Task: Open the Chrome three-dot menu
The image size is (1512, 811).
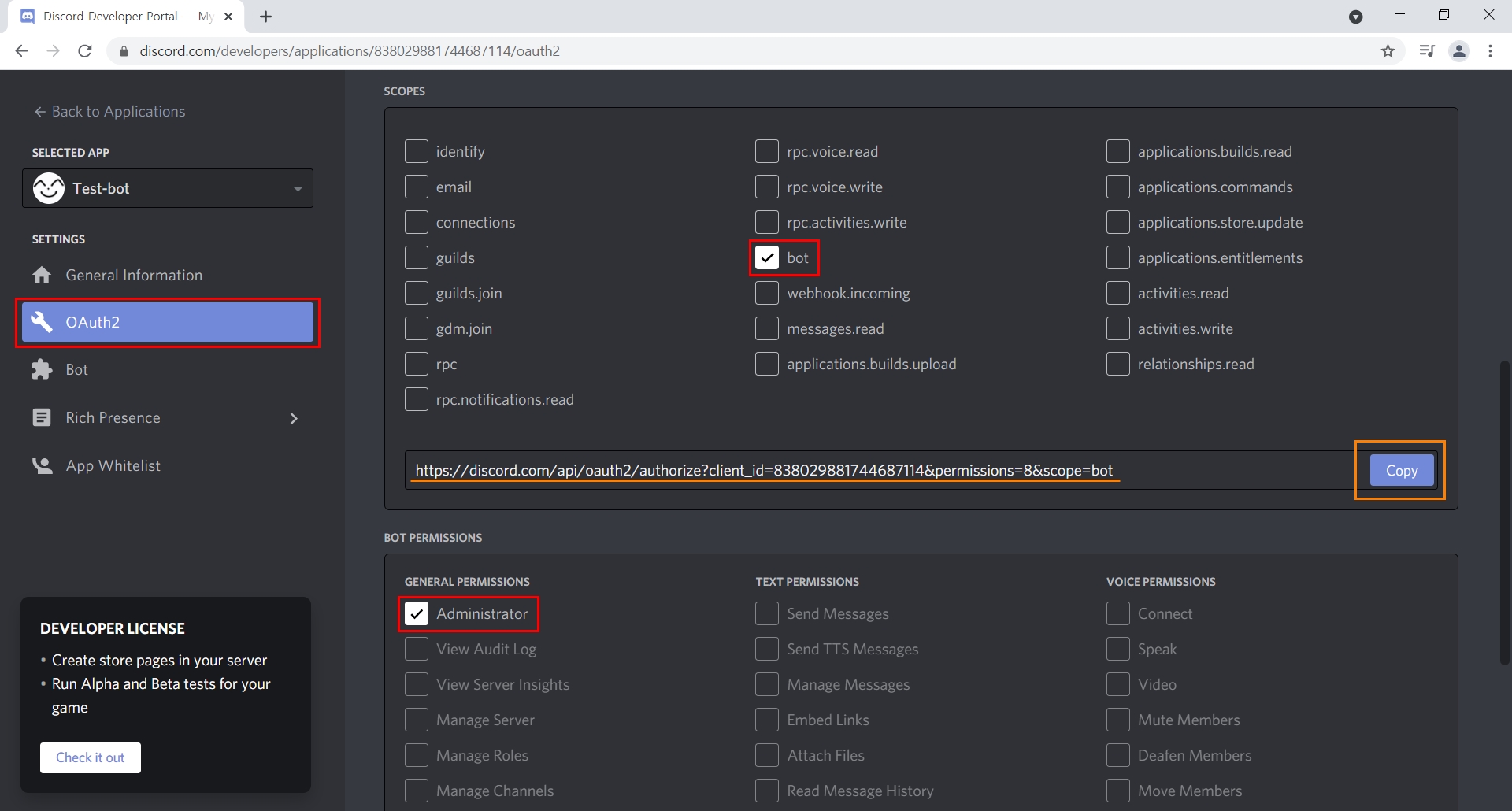Action: point(1490,51)
